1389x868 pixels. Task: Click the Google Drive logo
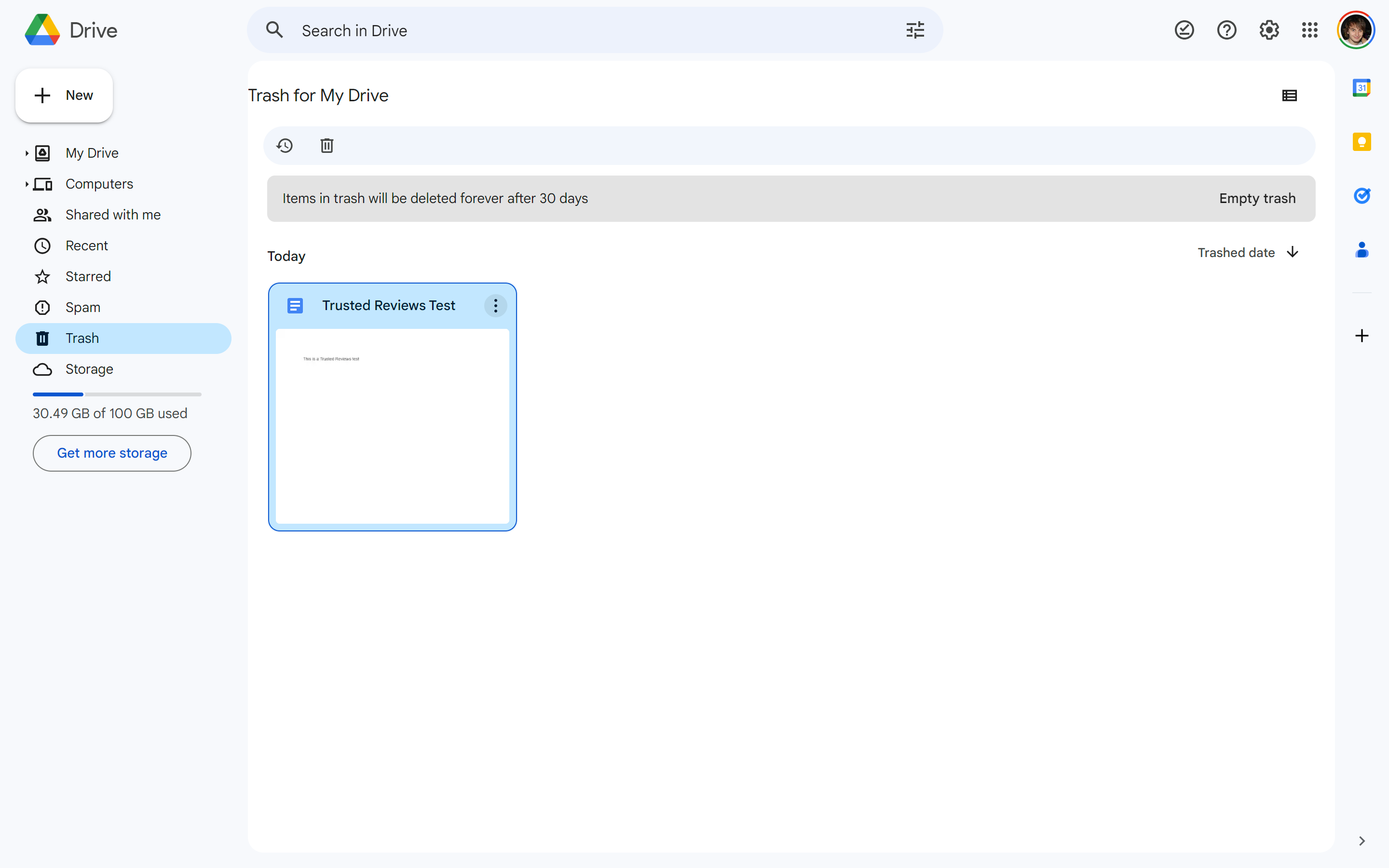pyautogui.click(x=42, y=30)
